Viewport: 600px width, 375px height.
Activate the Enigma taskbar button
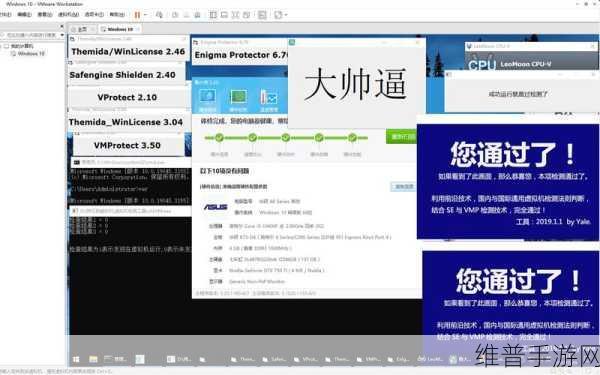click(399, 359)
